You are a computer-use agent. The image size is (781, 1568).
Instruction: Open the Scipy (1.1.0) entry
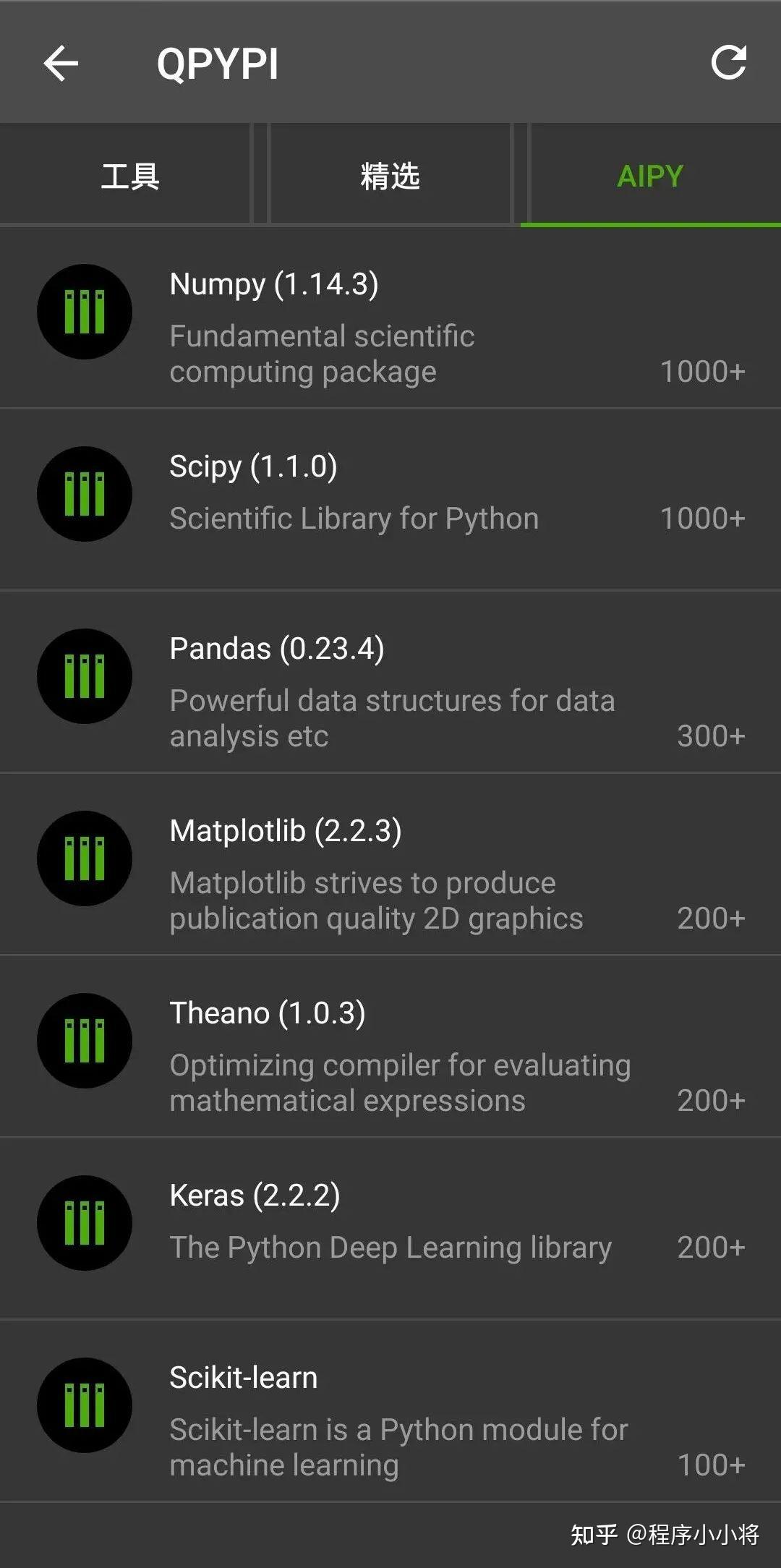click(x=390, y=499)
